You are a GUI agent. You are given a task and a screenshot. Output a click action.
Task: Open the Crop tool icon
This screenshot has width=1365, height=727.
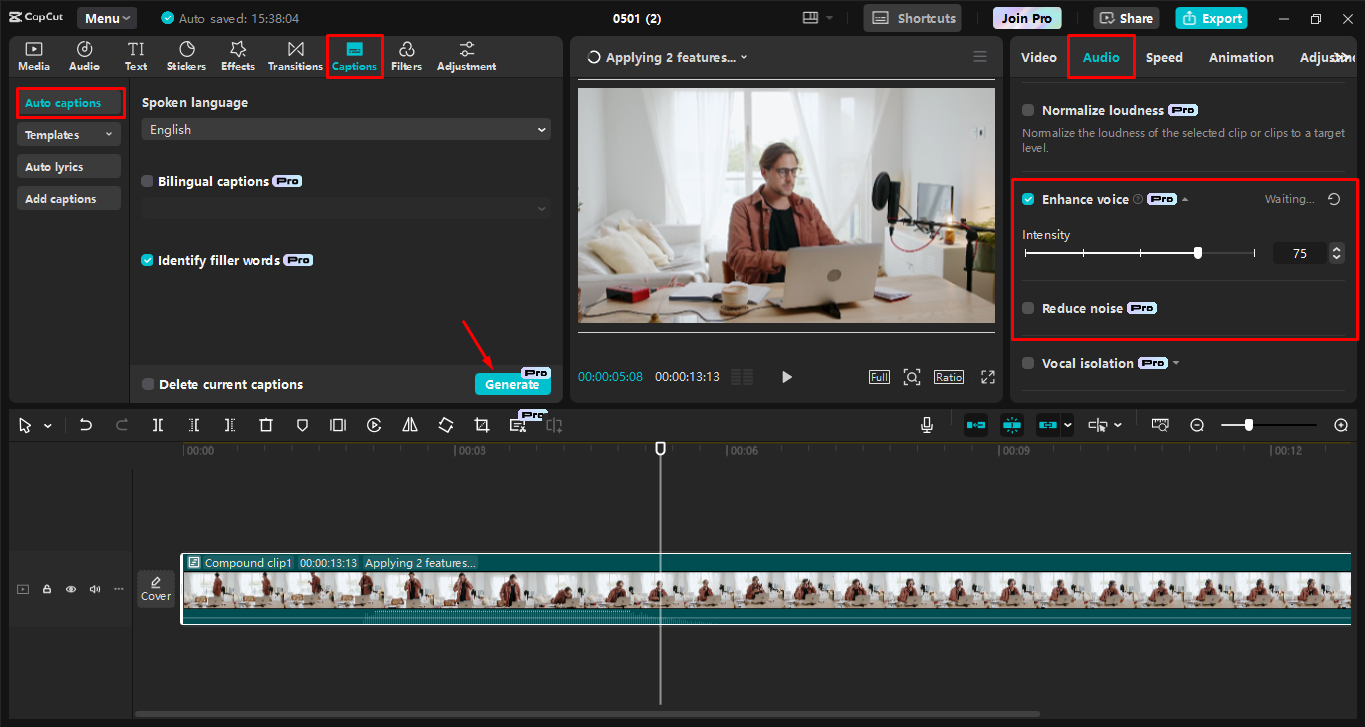tap(481, 424)
